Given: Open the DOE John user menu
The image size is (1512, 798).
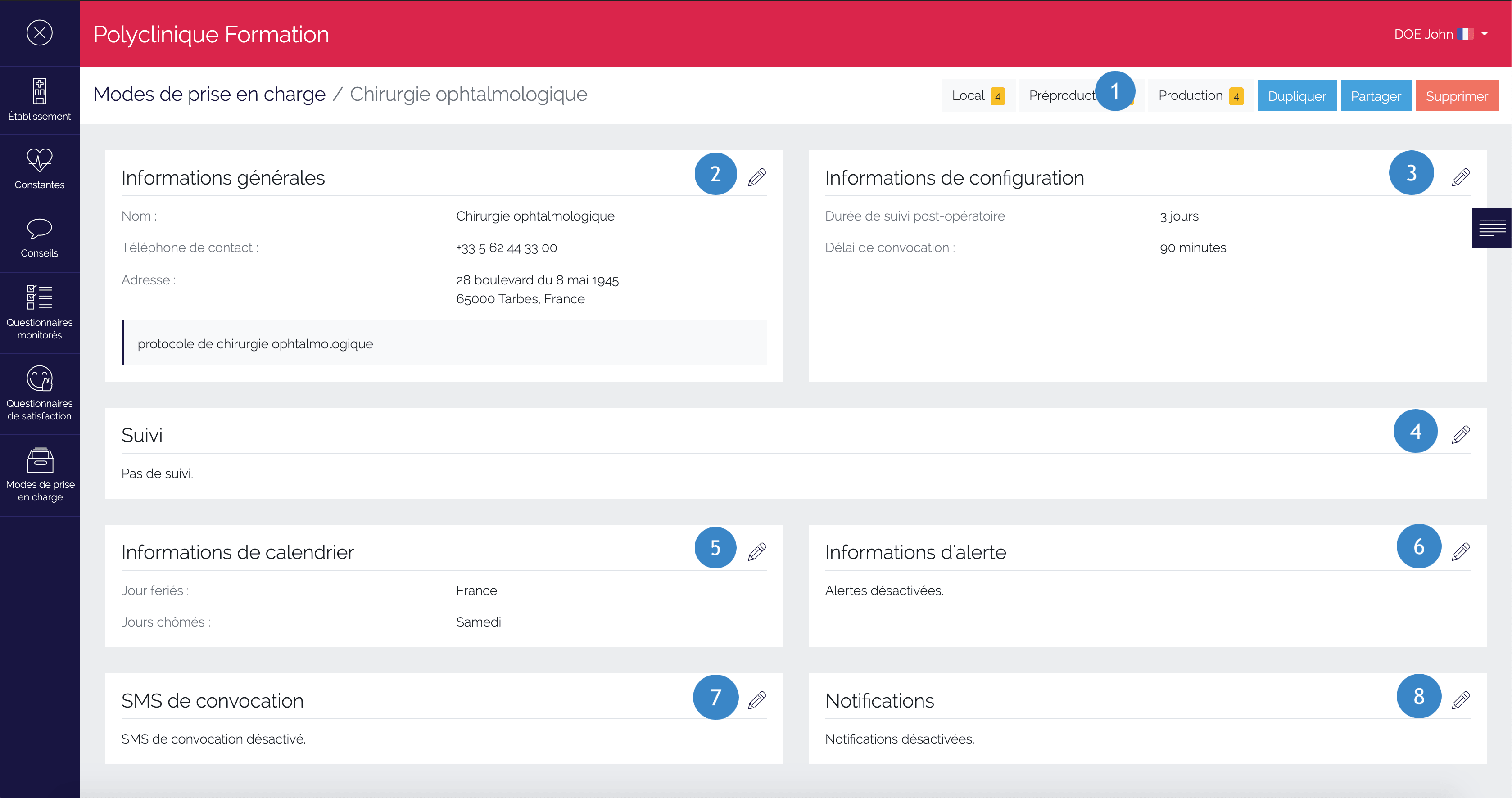Looking at the screenshot, I should click(1441, 33).
